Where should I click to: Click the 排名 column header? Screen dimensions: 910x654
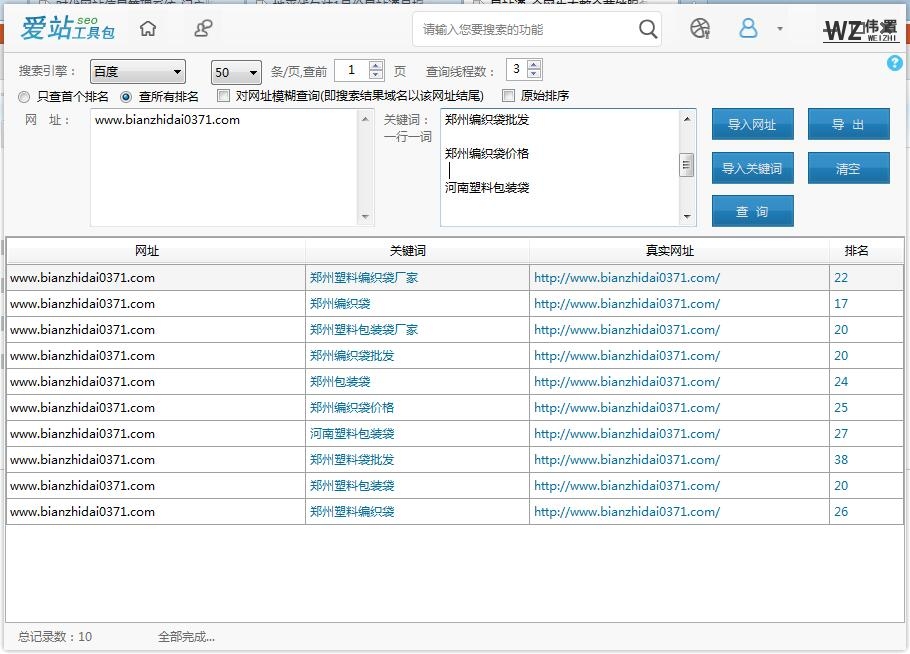[x=856, y=251]
